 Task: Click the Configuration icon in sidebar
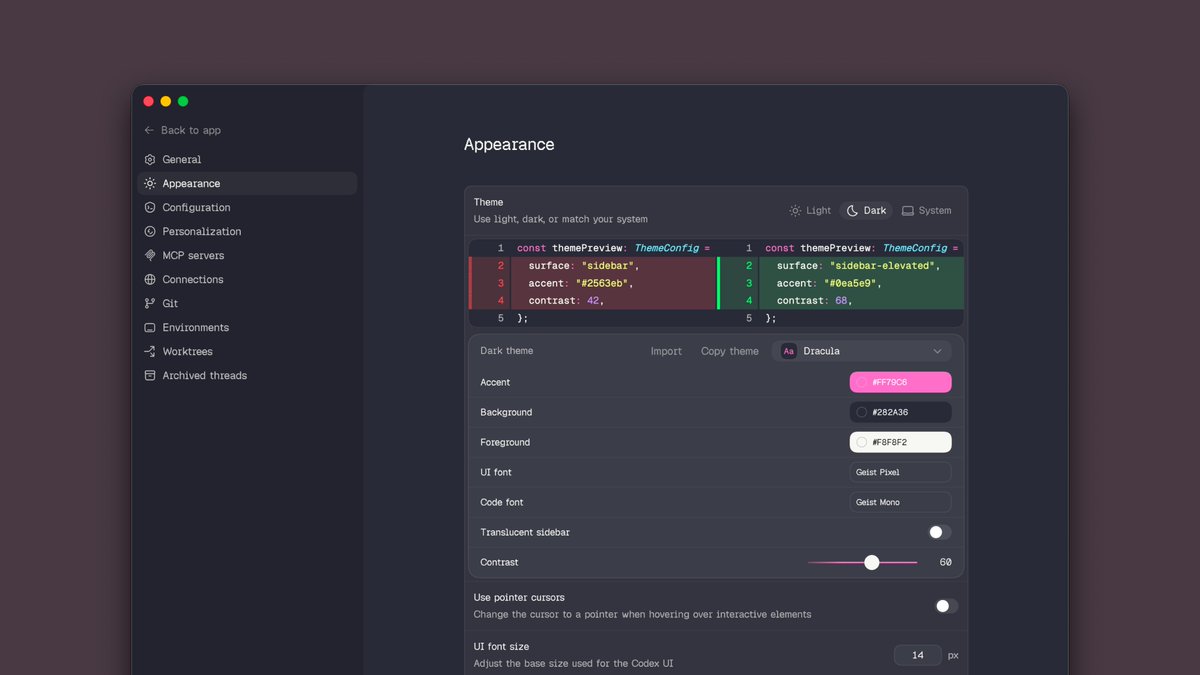[150, 208]
